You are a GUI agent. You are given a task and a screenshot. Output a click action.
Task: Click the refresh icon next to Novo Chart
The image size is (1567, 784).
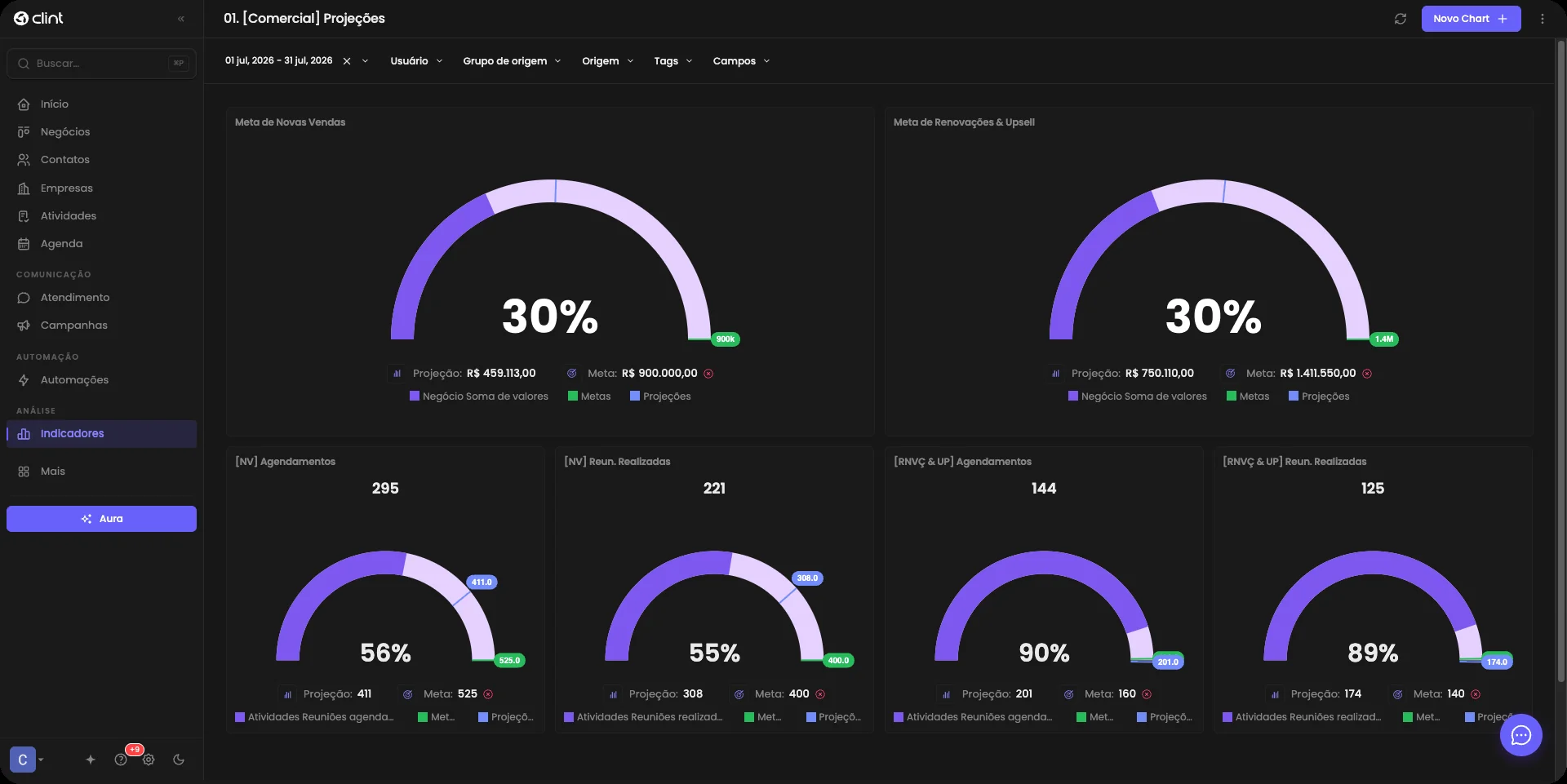[x=1401, y=19]
